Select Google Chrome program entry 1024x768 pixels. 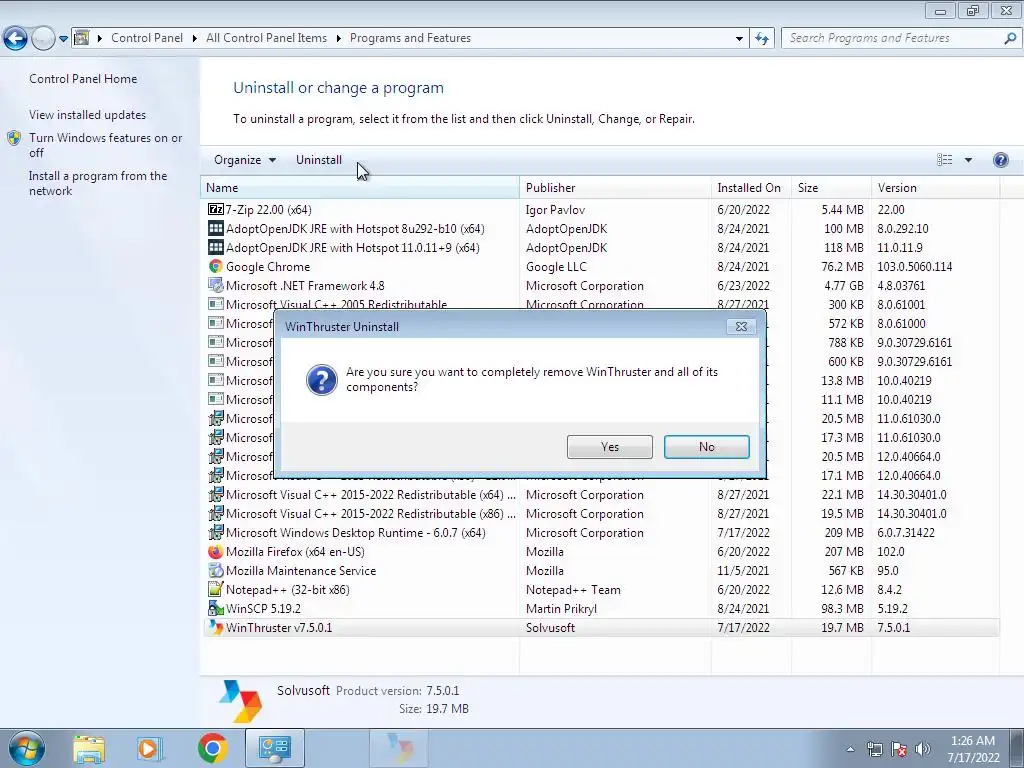601,266
